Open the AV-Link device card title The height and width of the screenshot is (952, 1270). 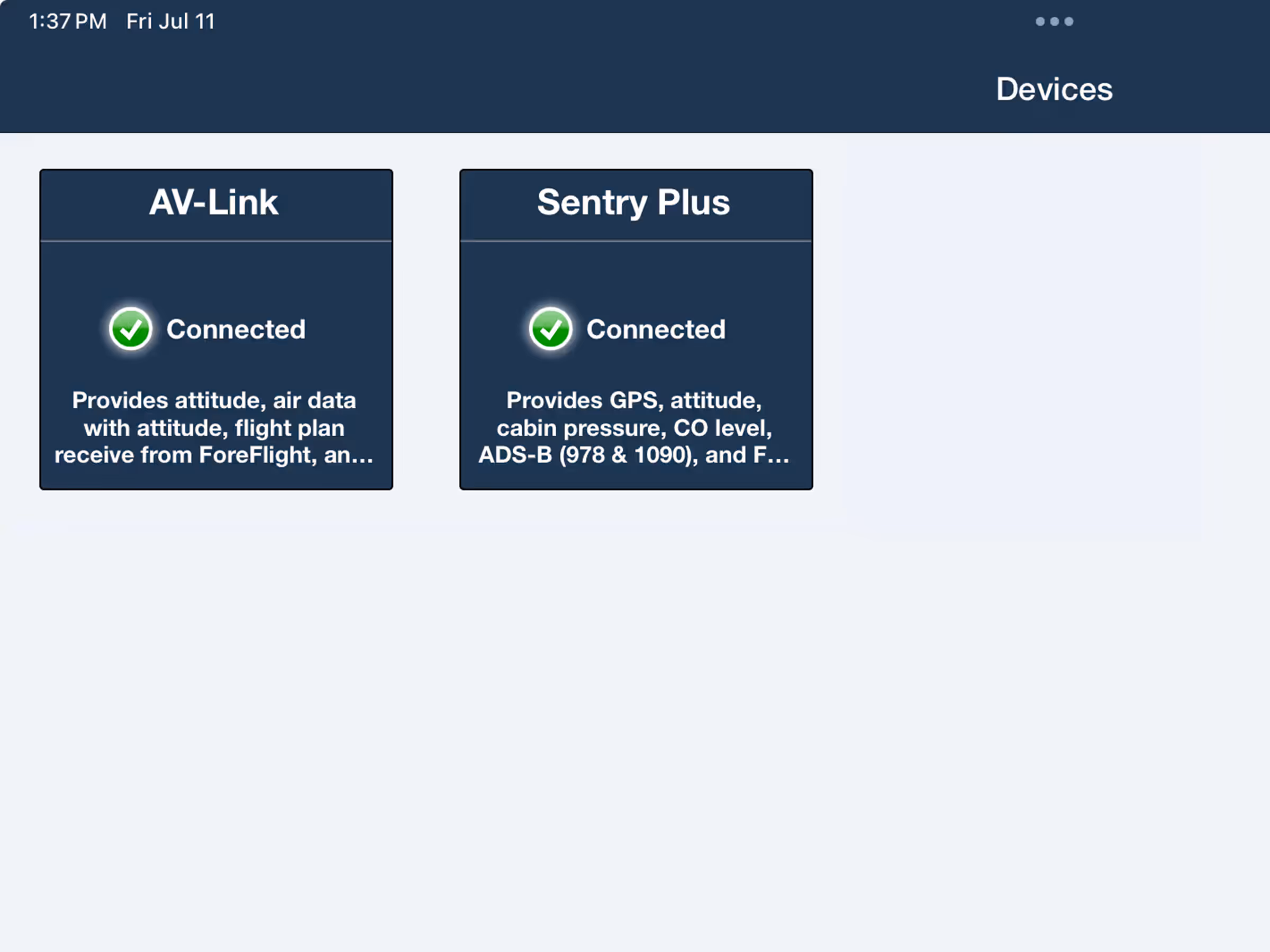pyautogui.click(x=214, y=203)
